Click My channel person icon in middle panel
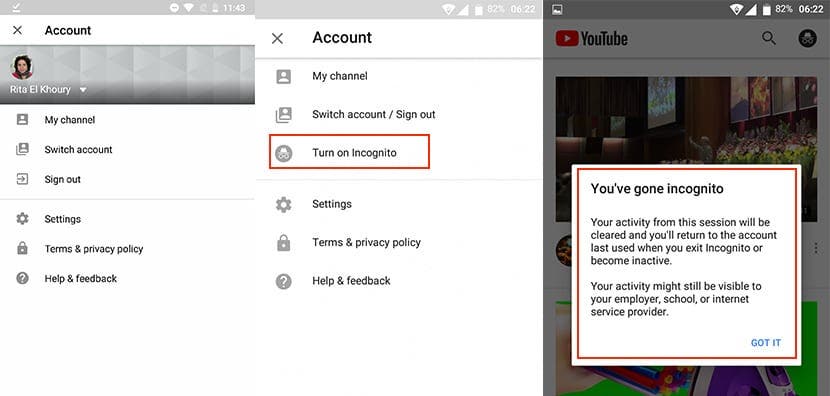Image resolution: width=830 pixels, height=396 pixels. (x=284, y=76)
